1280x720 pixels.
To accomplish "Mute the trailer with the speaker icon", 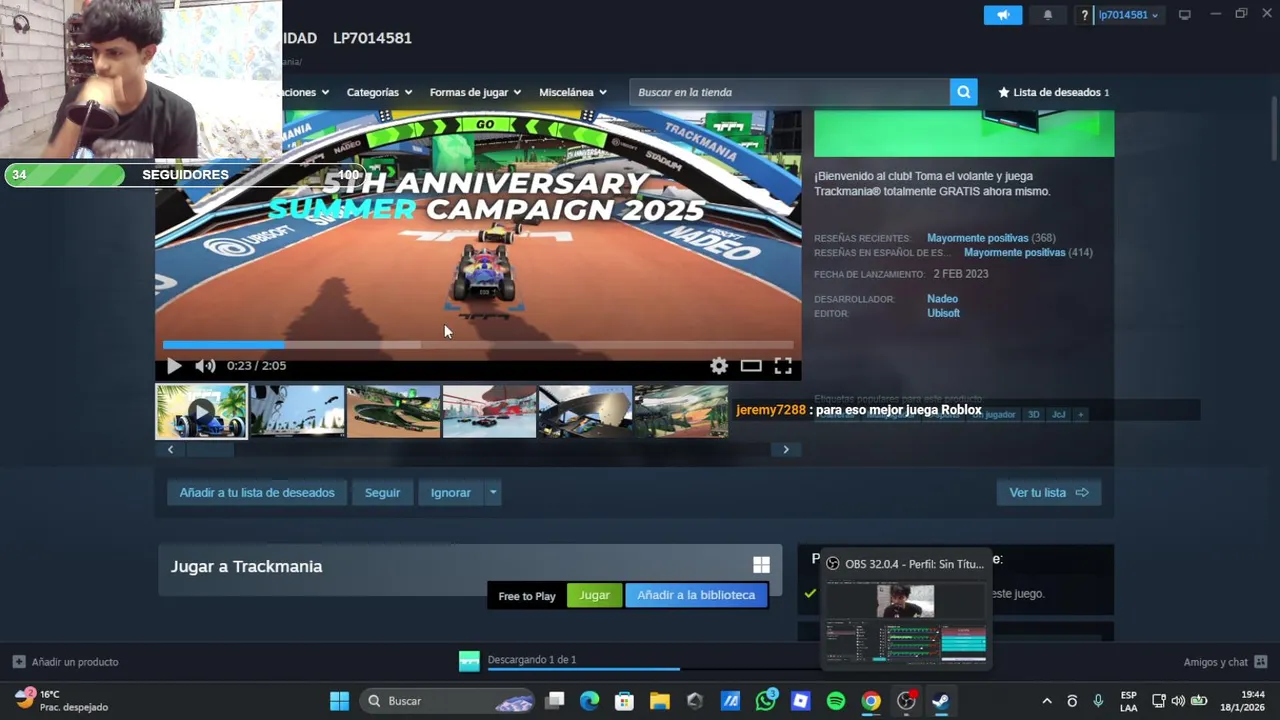I will [x=205, y=366].
